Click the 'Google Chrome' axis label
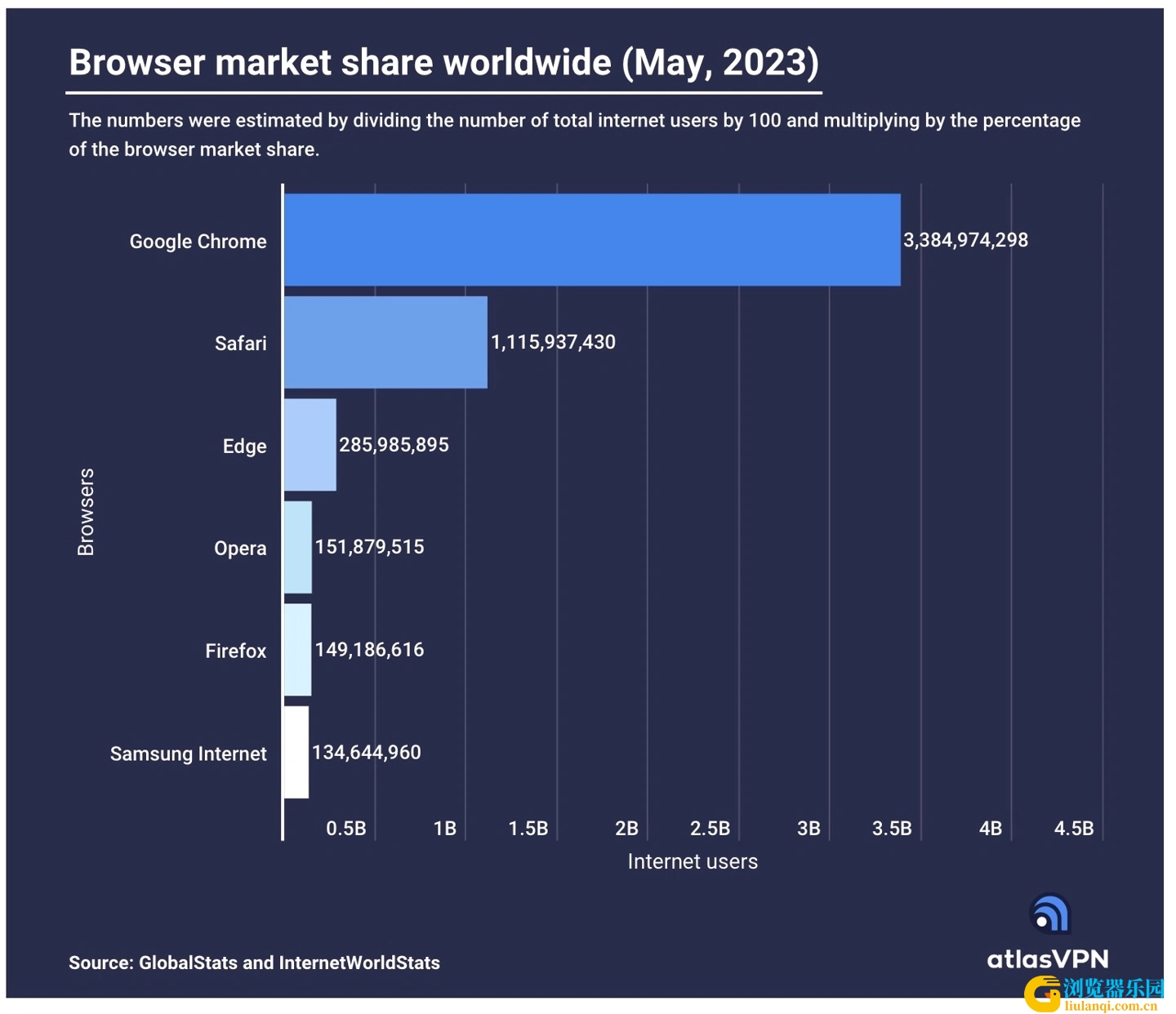The width and height of the screenshot is (1176, 1014). (198, 242)
